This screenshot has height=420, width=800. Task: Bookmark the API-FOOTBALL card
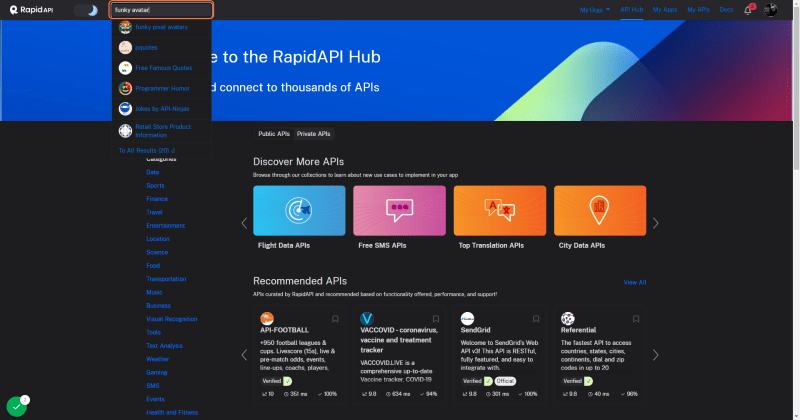tap(335, 319)
